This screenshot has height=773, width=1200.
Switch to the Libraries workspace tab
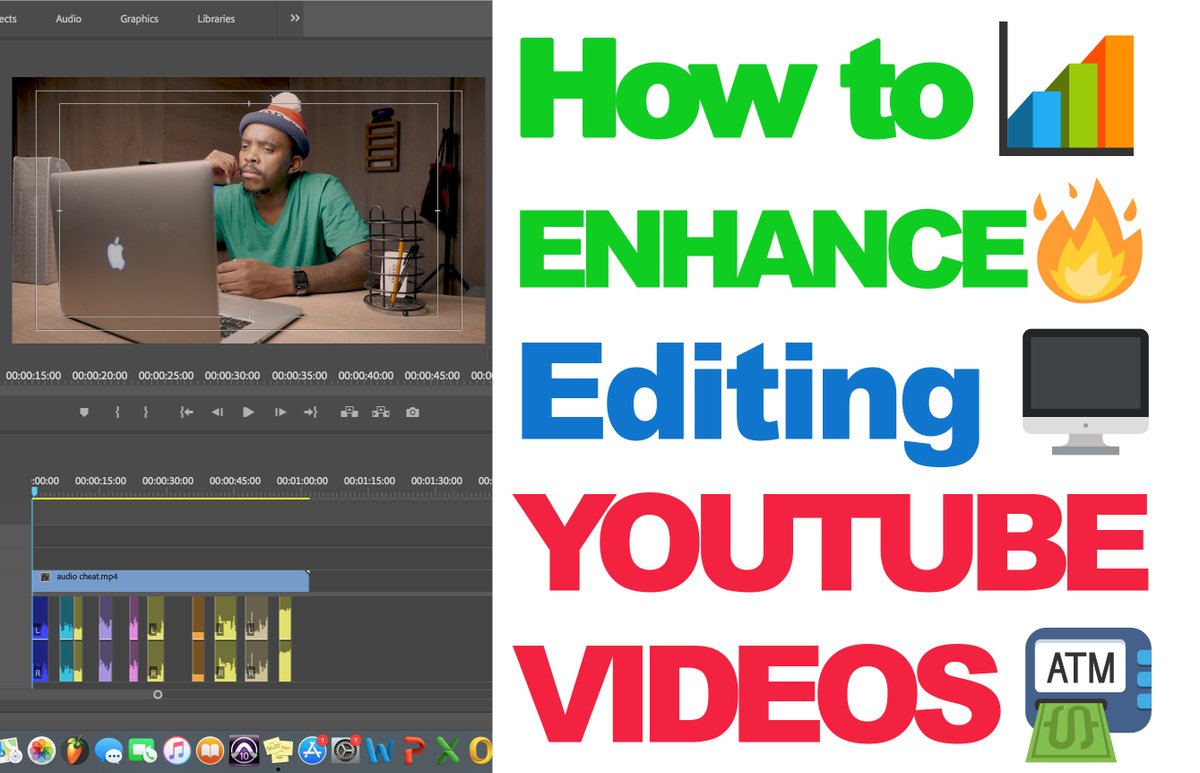216,19
